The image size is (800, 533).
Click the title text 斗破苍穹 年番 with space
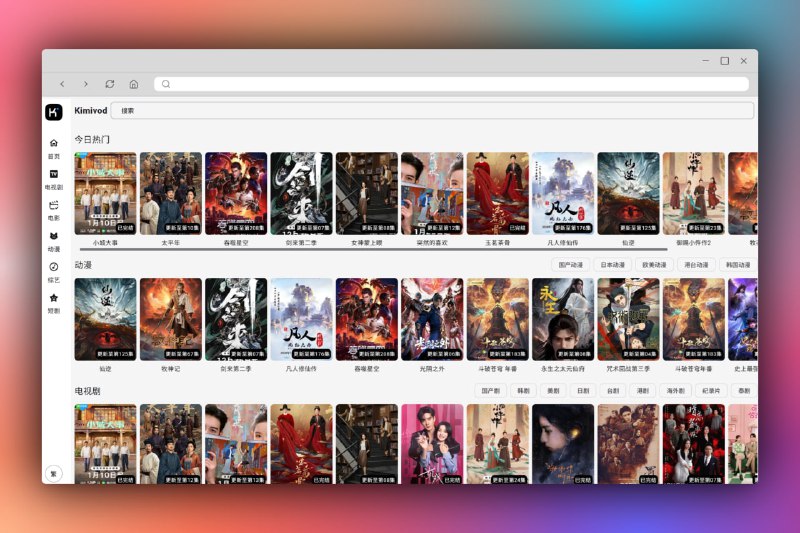pyautogui.click(x=497, y=368)
